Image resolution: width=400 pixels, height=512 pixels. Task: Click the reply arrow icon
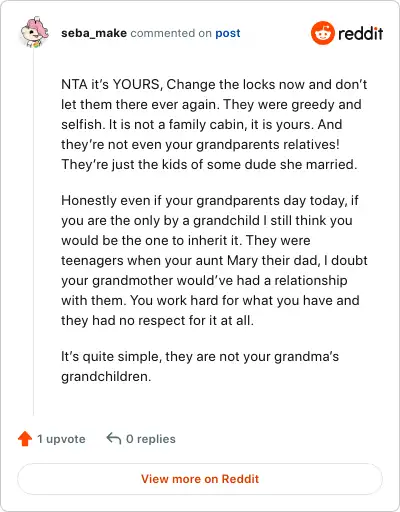click(114, 438)
